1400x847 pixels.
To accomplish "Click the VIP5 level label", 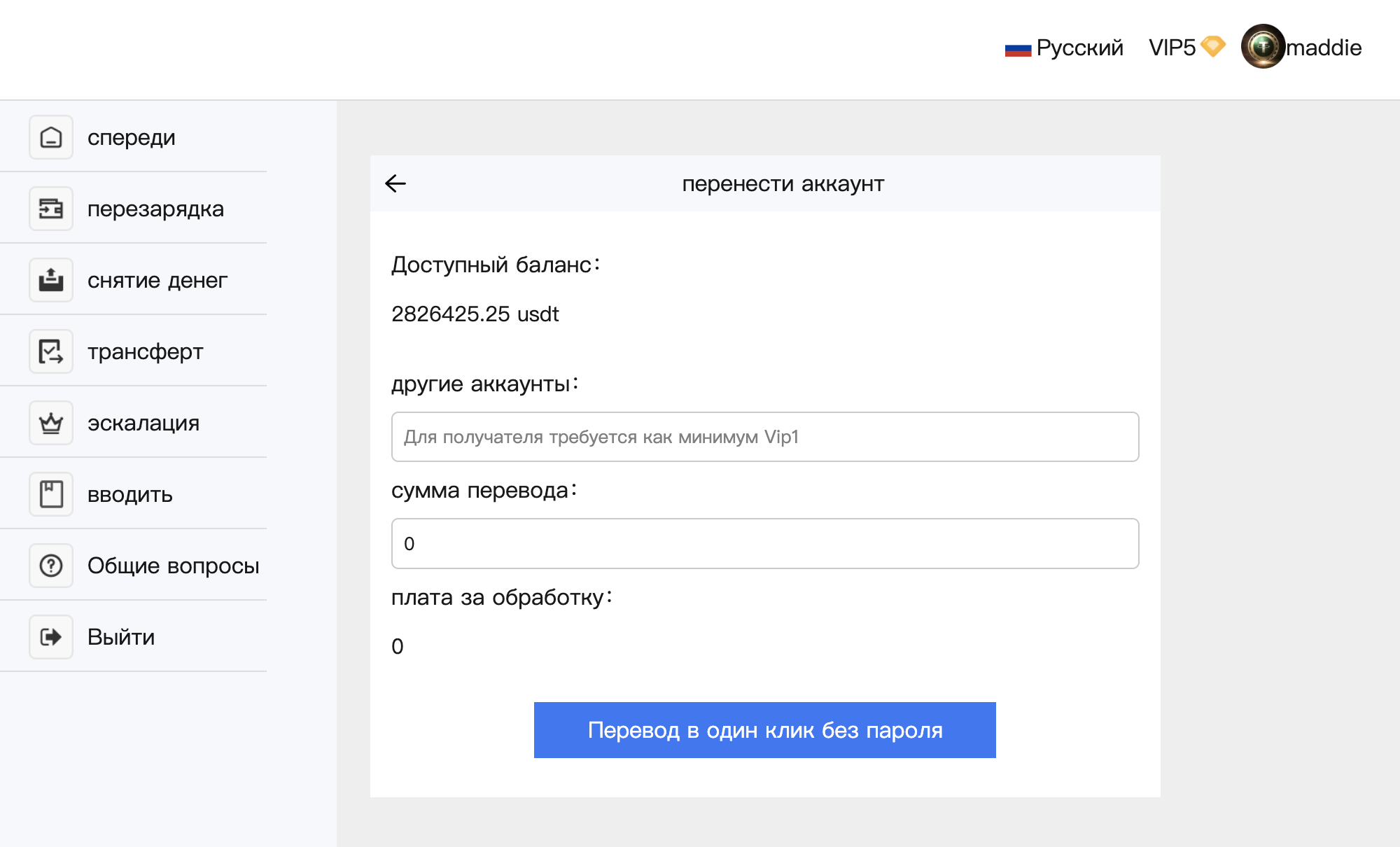I will tap(1172, 48).
